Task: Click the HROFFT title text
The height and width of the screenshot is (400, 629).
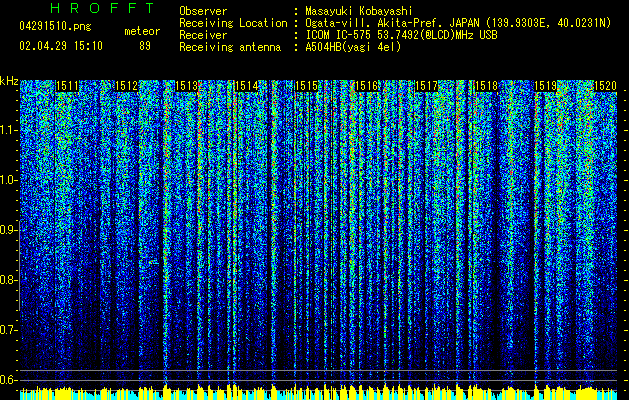Action: (102, 8)
